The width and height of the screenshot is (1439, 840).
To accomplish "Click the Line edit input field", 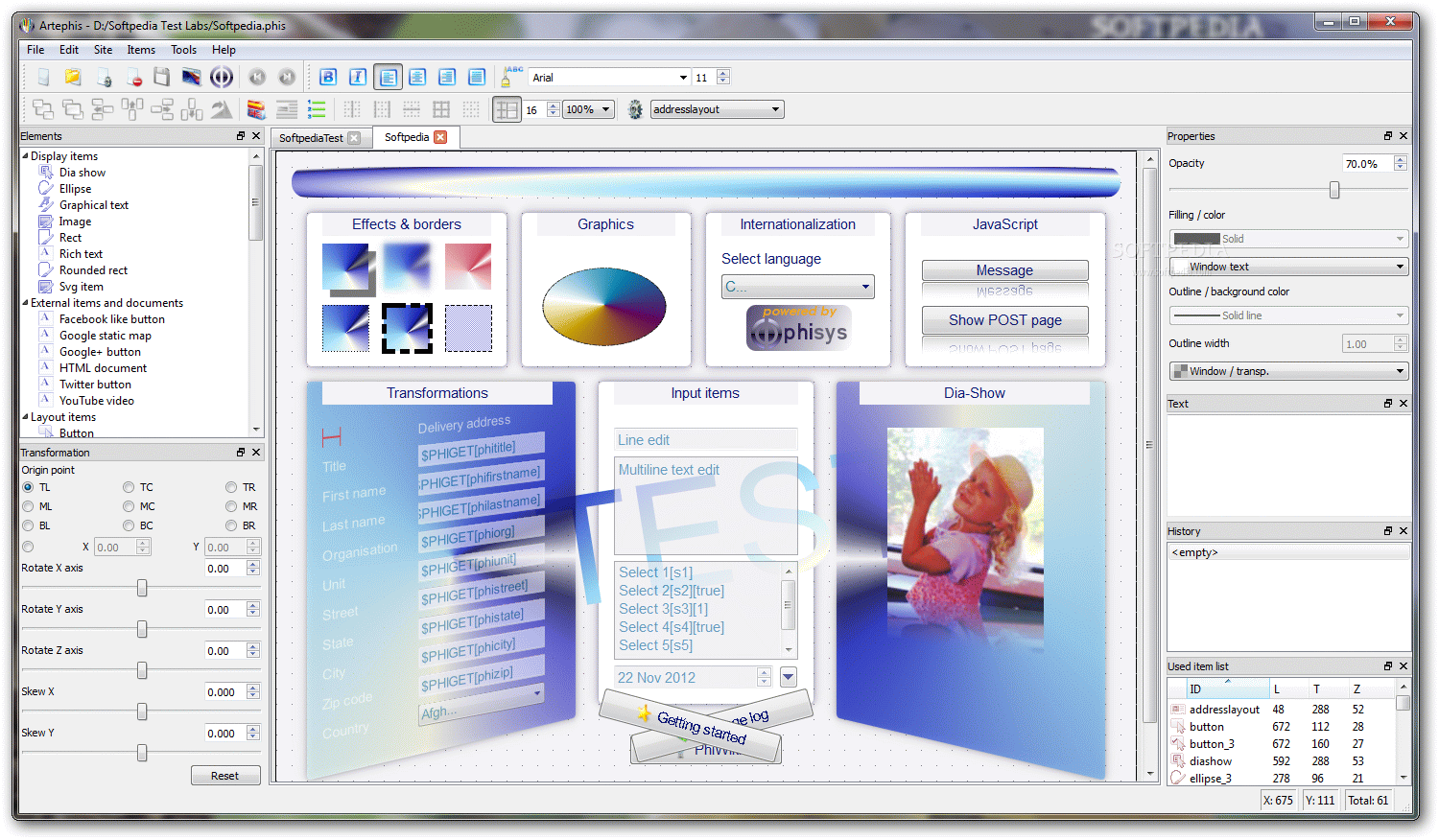I will tap(705, 439).
